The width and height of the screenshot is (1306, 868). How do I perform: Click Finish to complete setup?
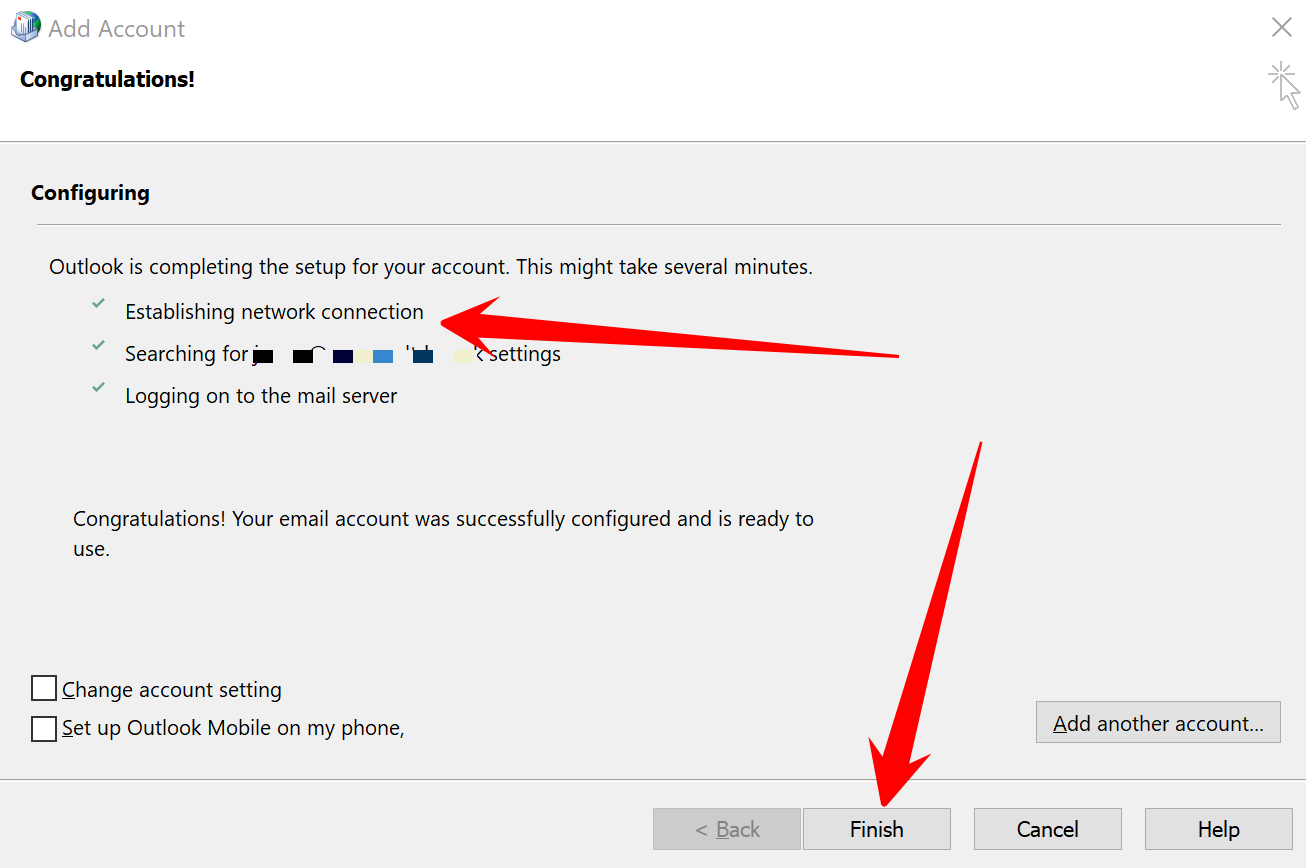click(x=877, y=829)
